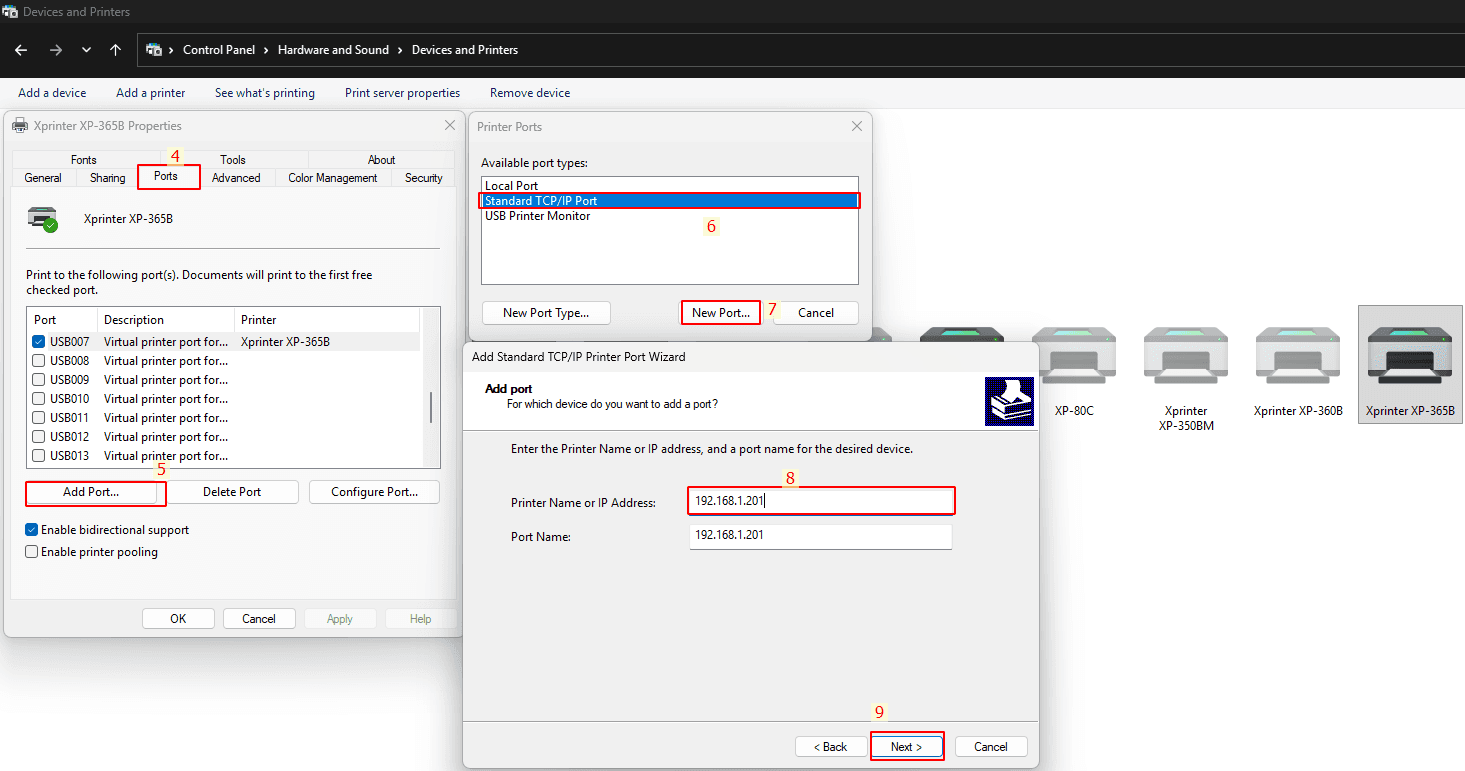Close the Printer Ports dialog
Image resolution: width=1465 pixels, height=771 pixels.
(857, 127)
